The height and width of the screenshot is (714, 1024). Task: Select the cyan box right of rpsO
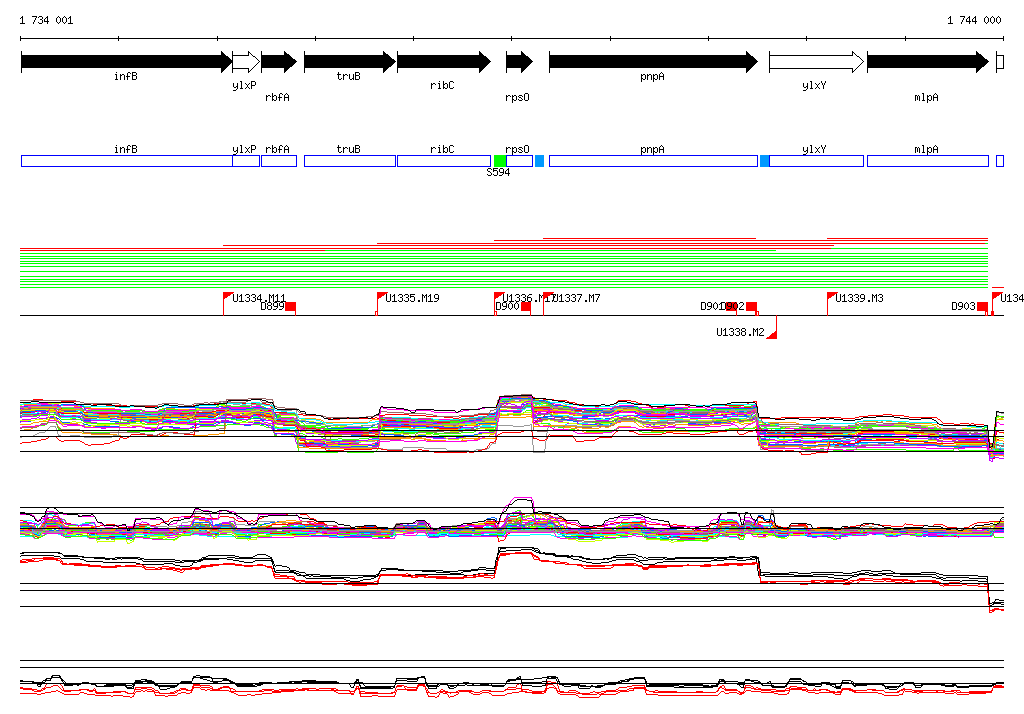pos(539,161)
